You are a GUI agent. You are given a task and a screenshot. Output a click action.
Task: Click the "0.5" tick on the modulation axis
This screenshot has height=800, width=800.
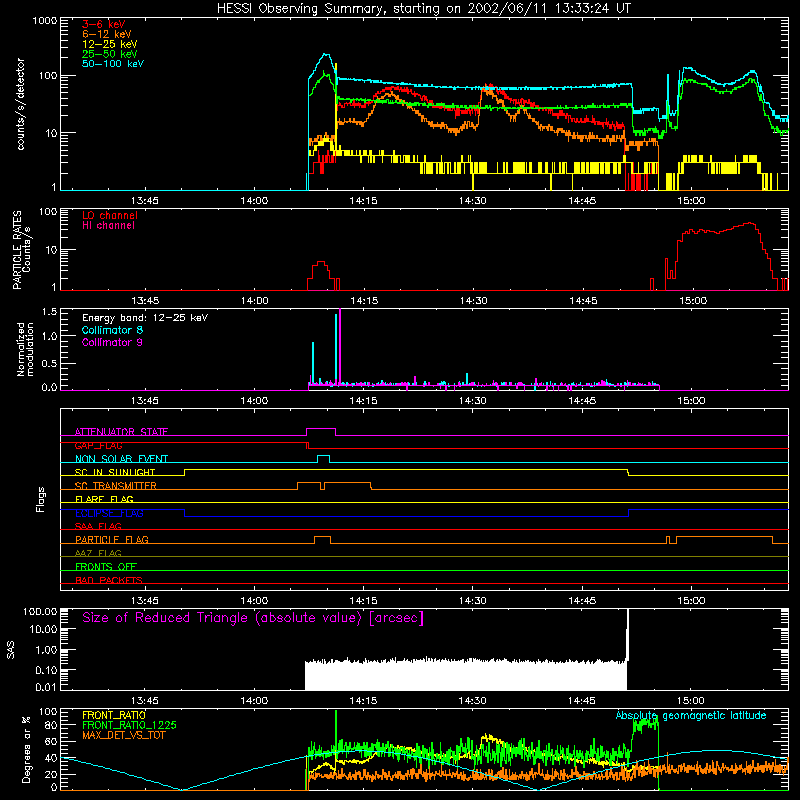click(49, 364)
